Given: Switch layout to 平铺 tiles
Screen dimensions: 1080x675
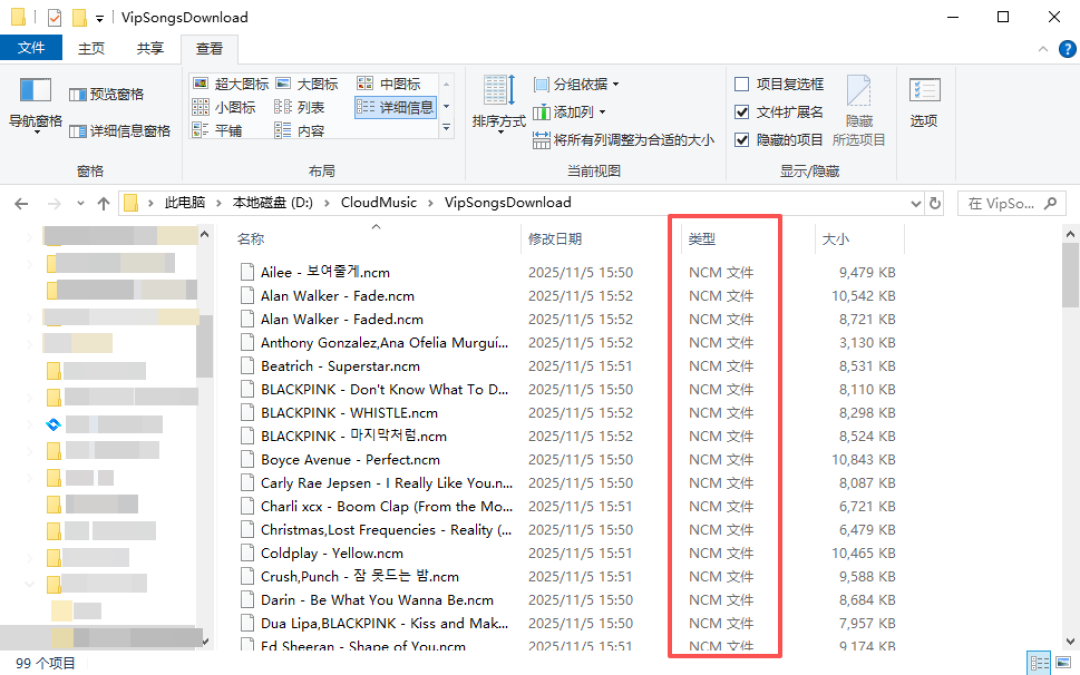Looking at the screenshot, I should pos(218,131).
